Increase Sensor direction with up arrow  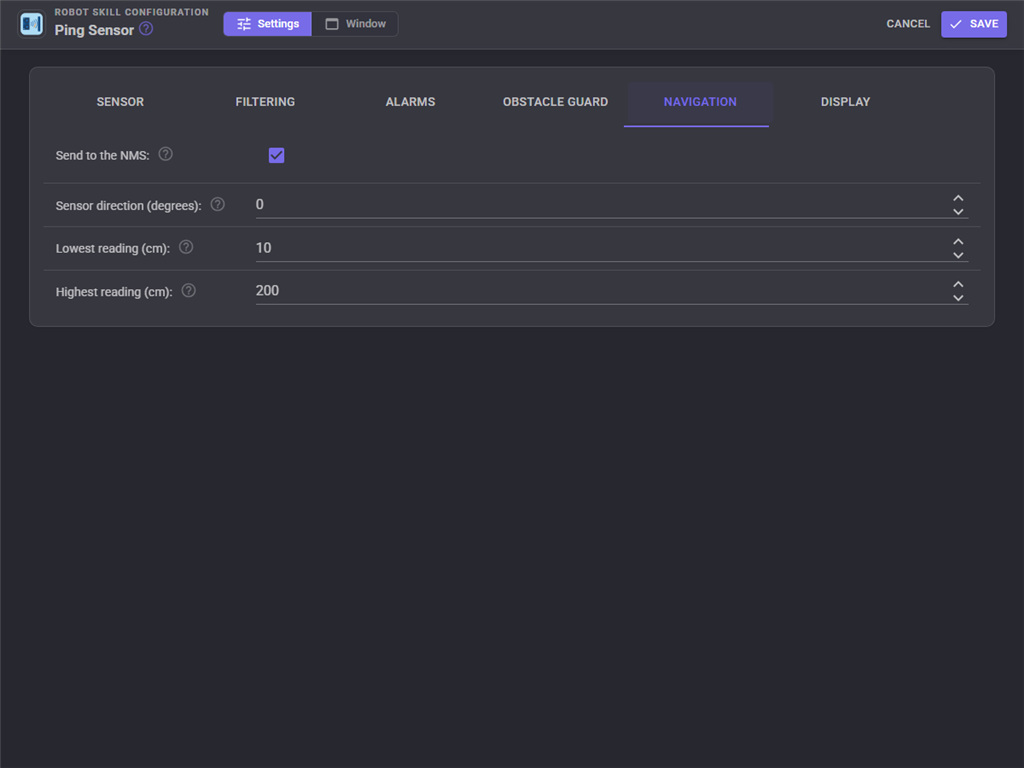point(958,198)
